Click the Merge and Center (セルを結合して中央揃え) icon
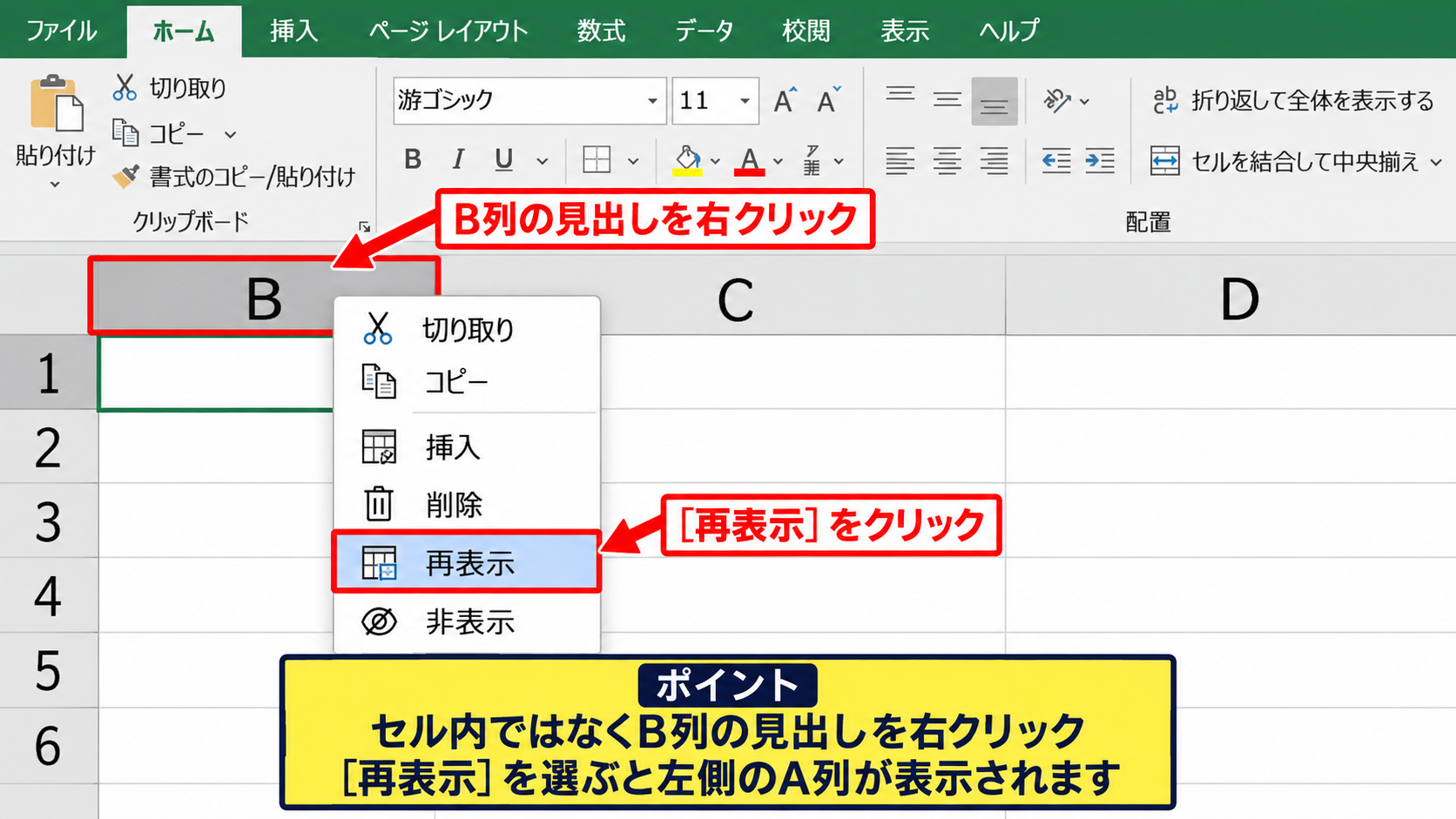Screen dimensions: 1456x819 click(1165, 161)
